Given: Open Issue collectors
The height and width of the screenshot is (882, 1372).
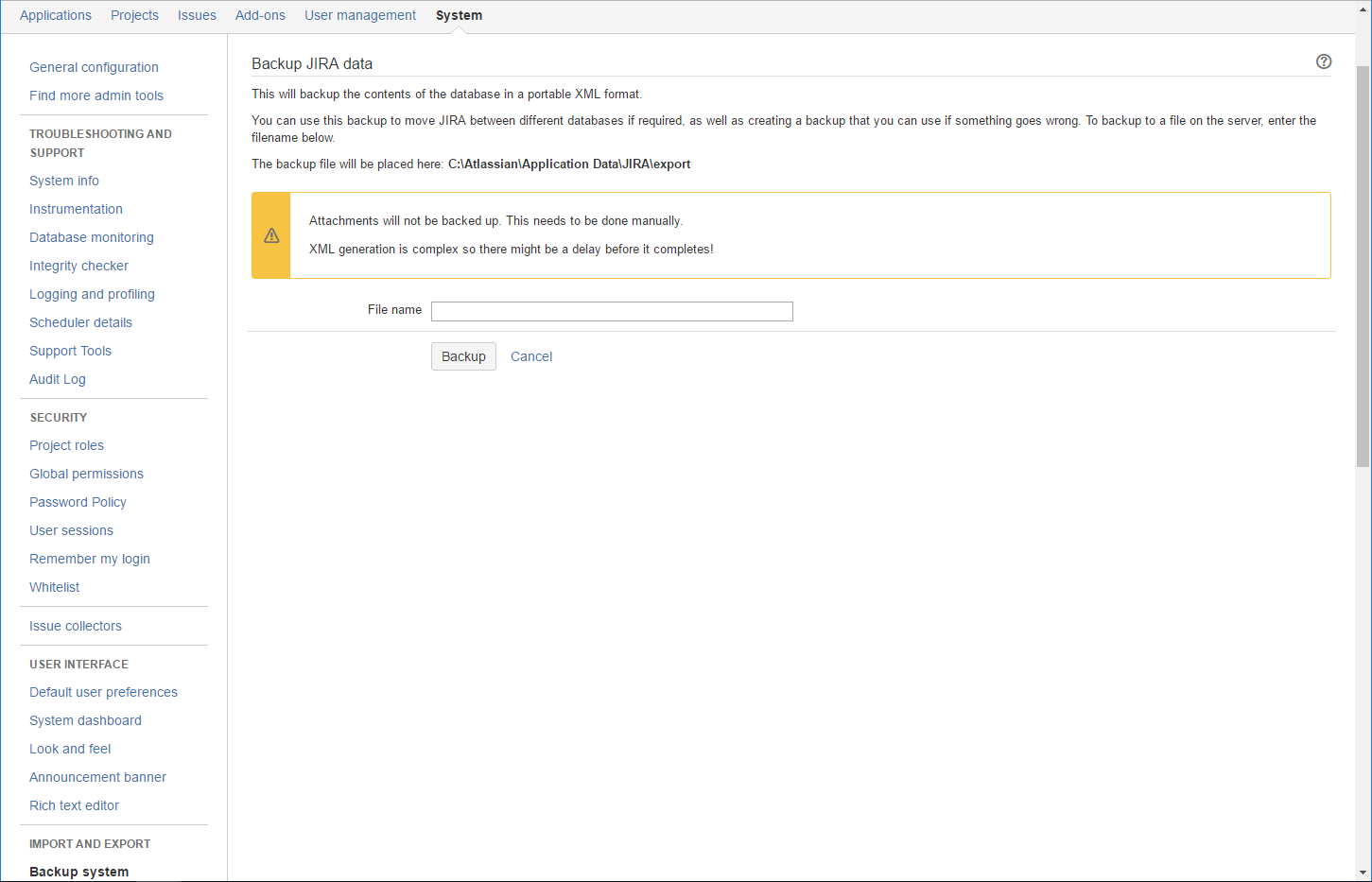Looking at the screenshot, I should click(76, 626).
